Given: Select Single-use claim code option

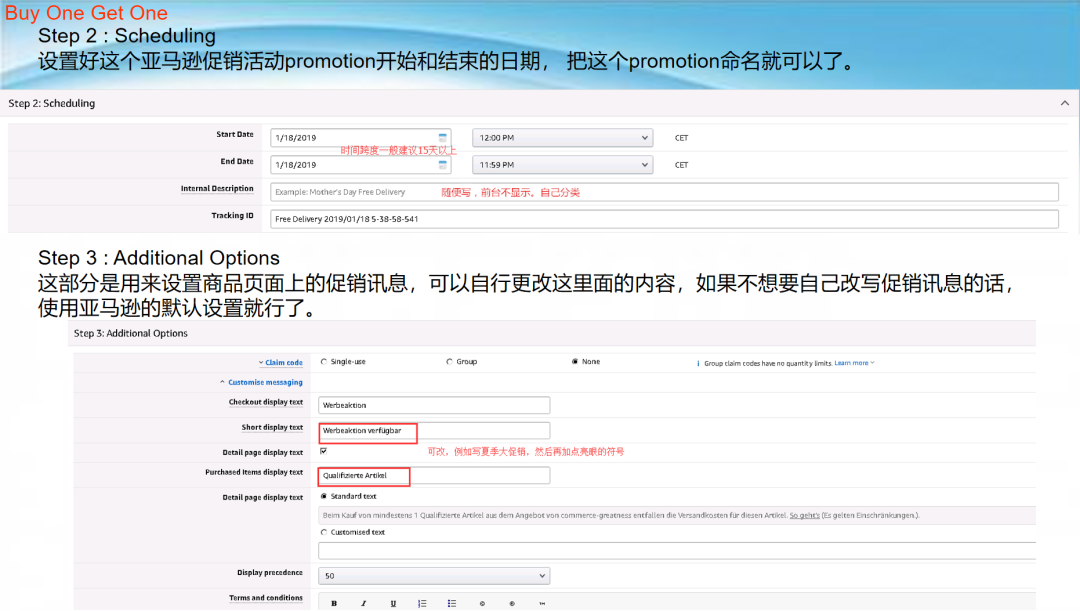Looking at the screenshot, I should pyautogui.click(x=324, y=362).
